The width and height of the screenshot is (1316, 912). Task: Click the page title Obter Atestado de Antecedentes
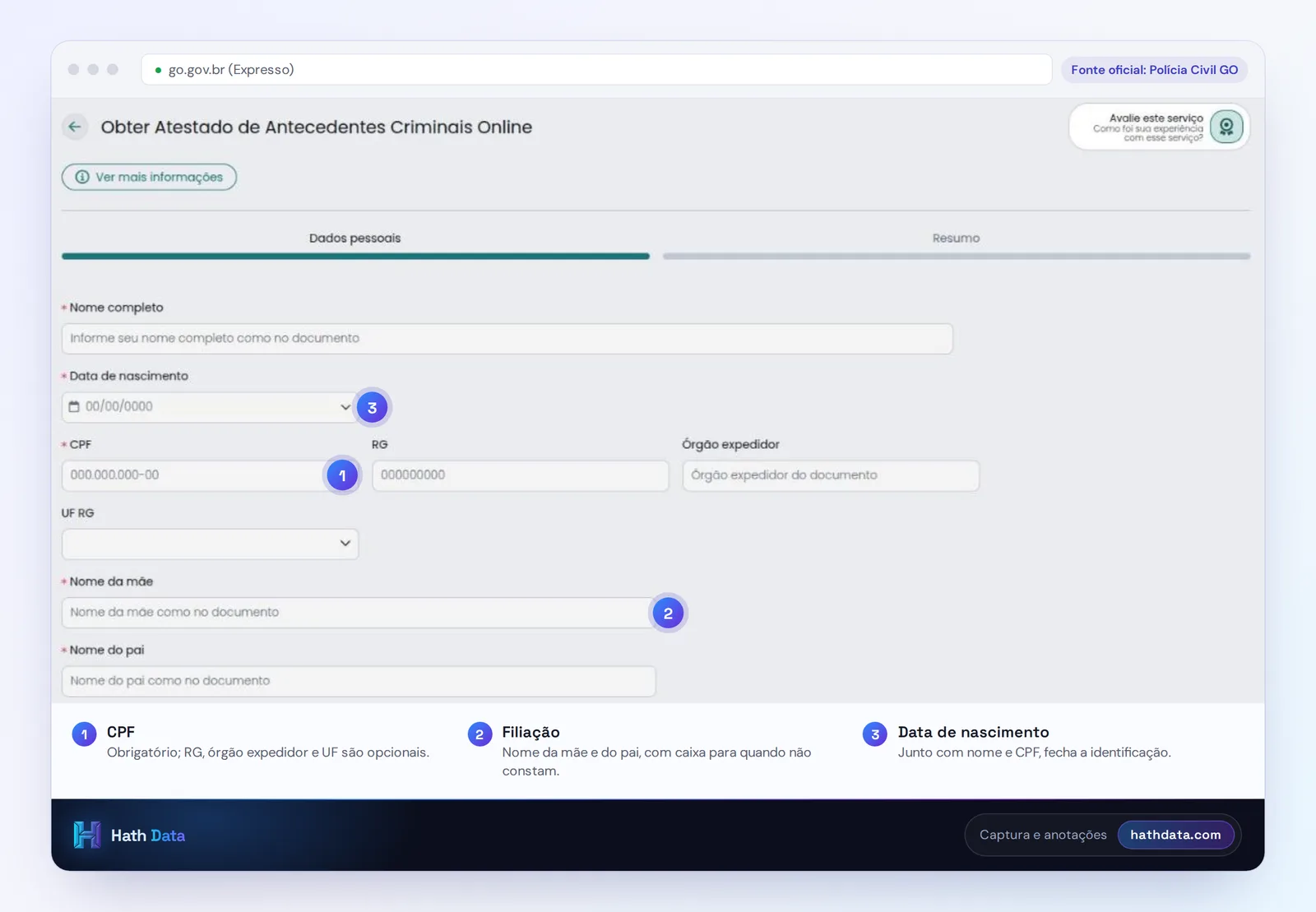pyautogui.click(x=316, y=127)
